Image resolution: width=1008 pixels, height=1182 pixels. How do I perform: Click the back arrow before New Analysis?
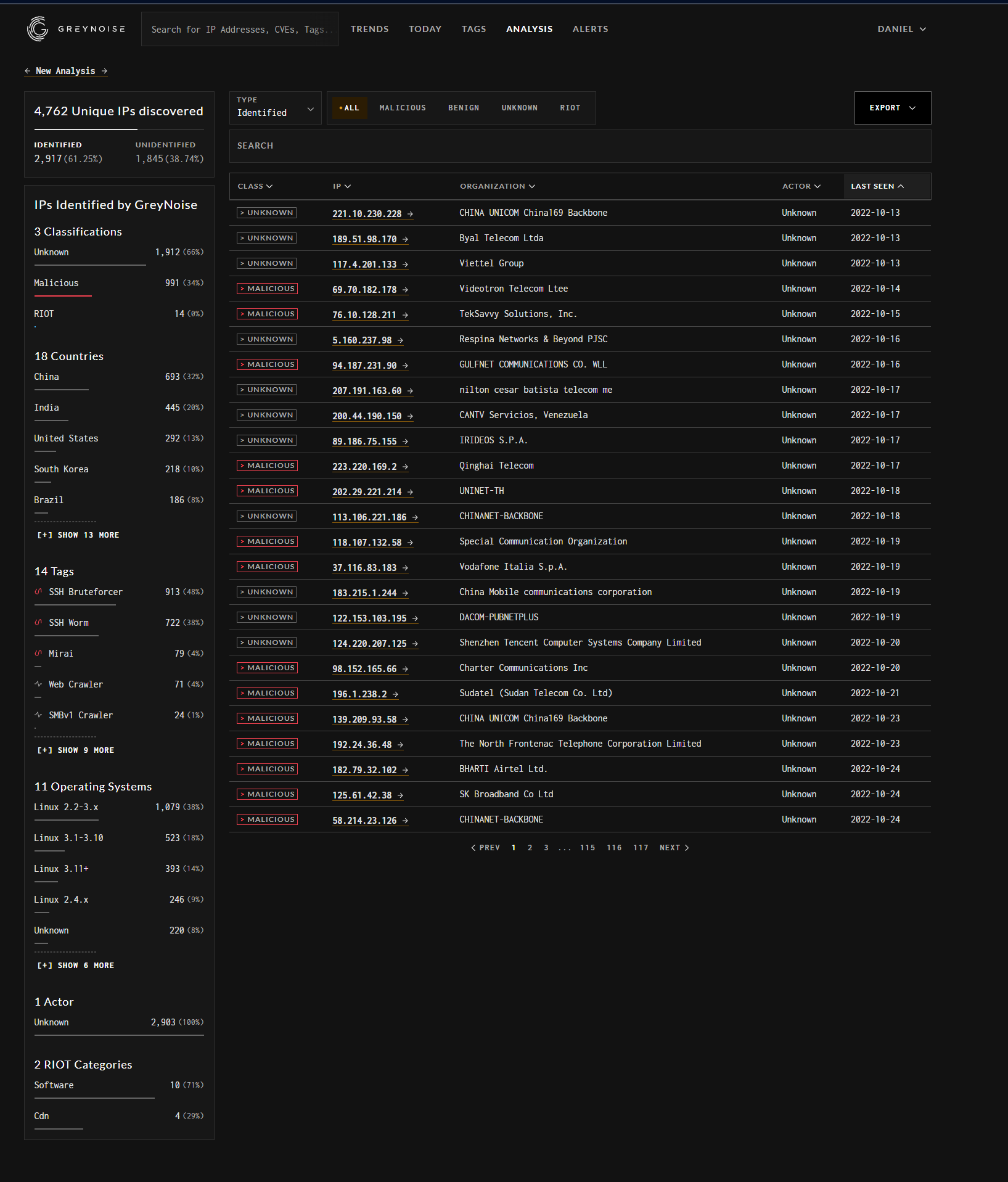pos(28,71)
